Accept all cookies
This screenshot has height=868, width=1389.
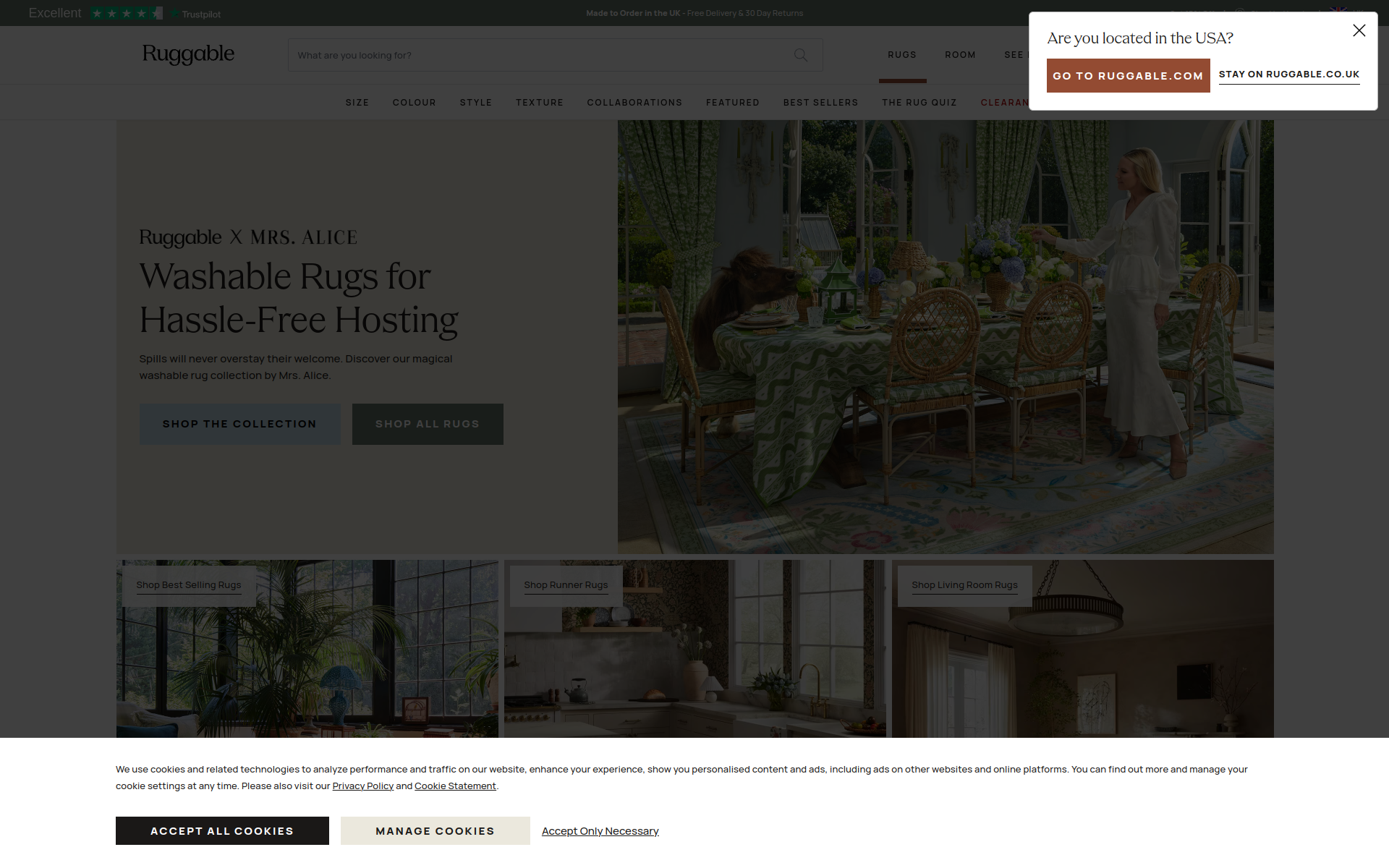[x=222, y=830]
